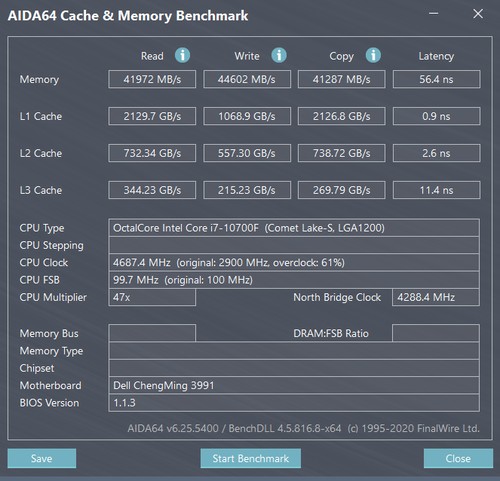
Task: Start the cache and memory benchmark
Action: (x=251, y=458)
